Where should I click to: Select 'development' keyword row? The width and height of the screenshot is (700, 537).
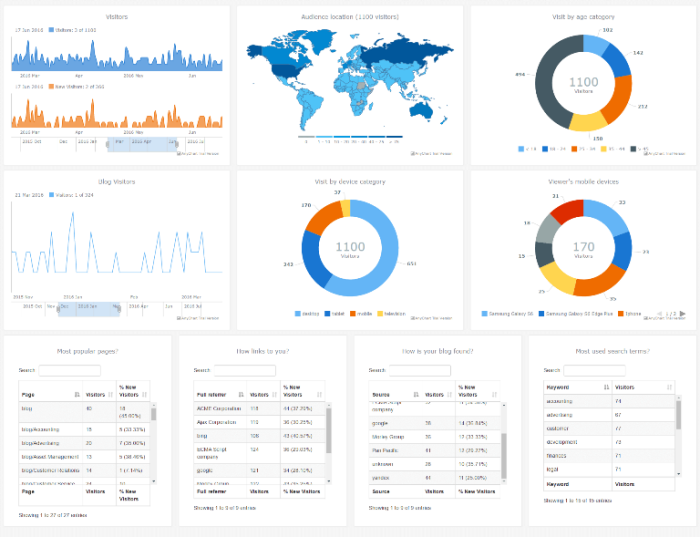(609, 442)
